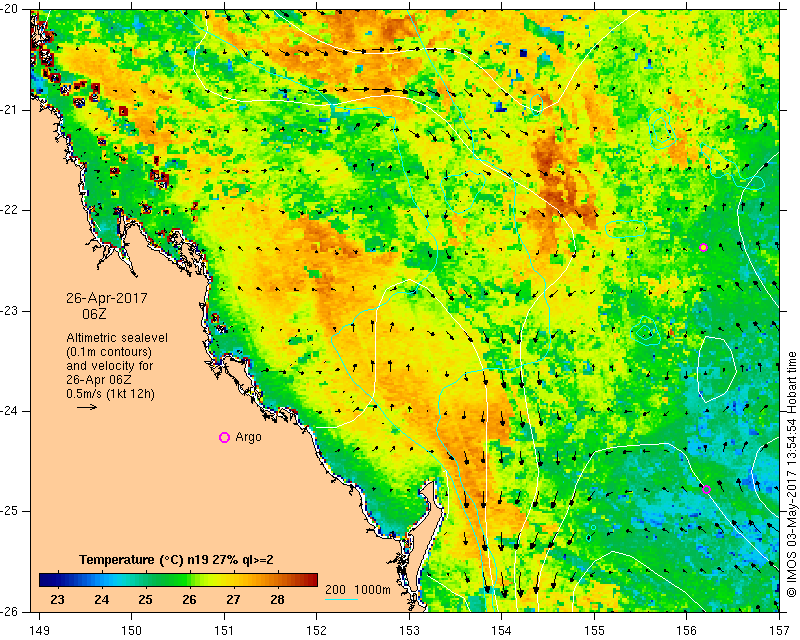
Task: Click the "06Z" time label under the date
Action: (94, 314)
